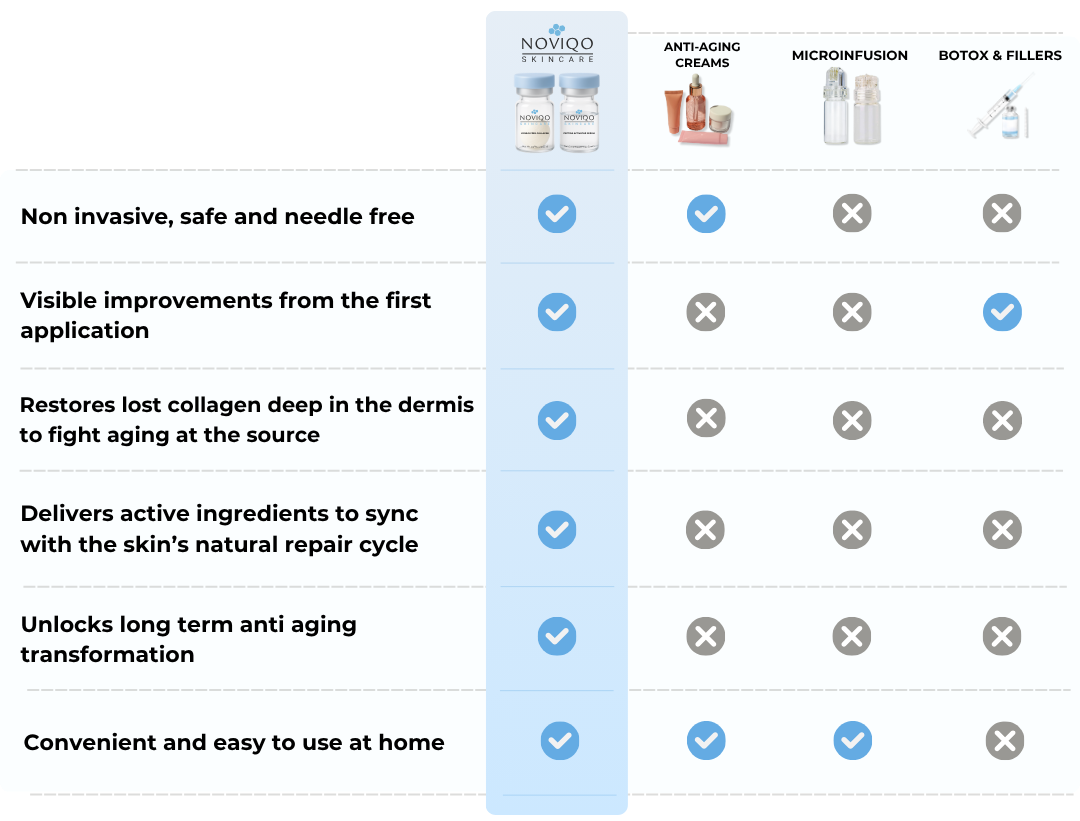Click the Botox syringe image

click(x=1000, y=108)
